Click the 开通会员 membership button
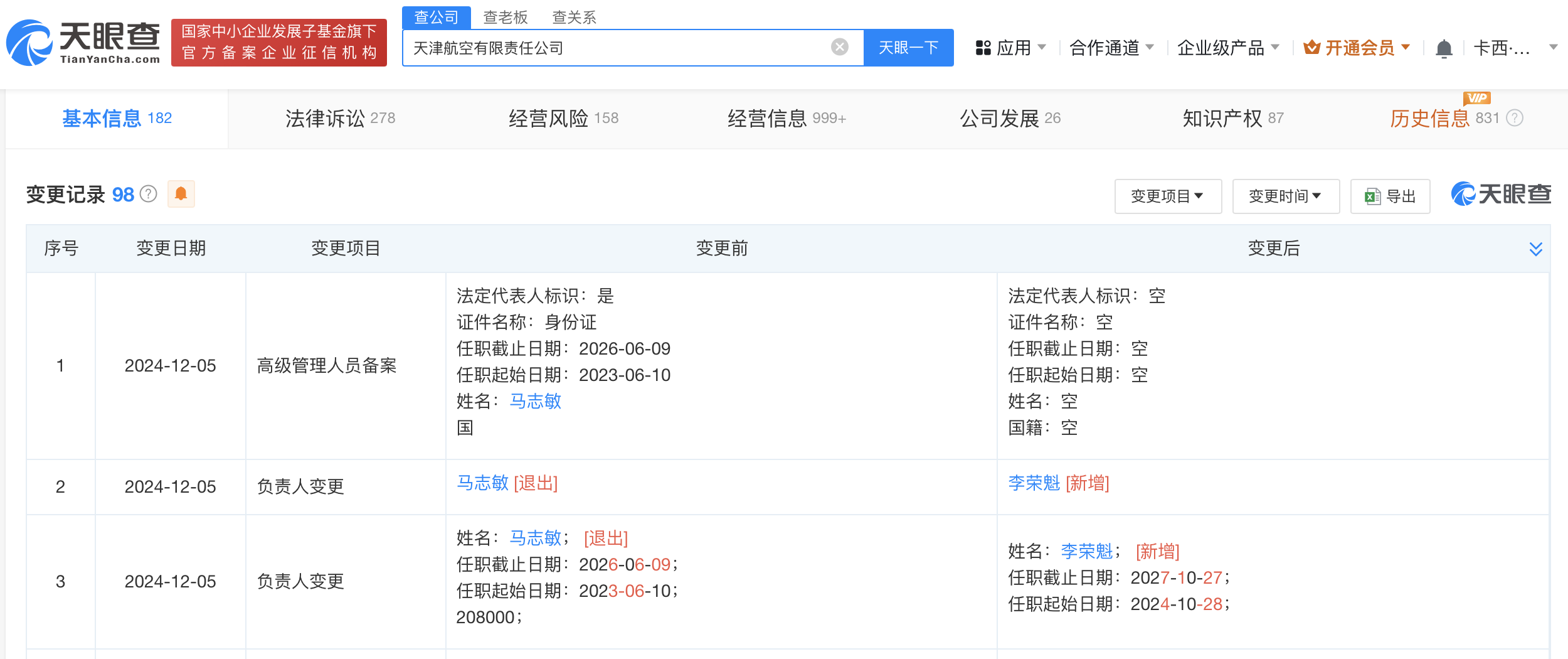Screen dimensions: 1568x659 (1357, 48)
